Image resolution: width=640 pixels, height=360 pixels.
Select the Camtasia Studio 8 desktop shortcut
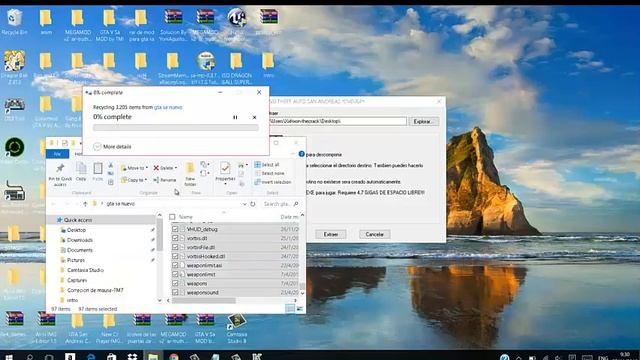pos(237,329)
